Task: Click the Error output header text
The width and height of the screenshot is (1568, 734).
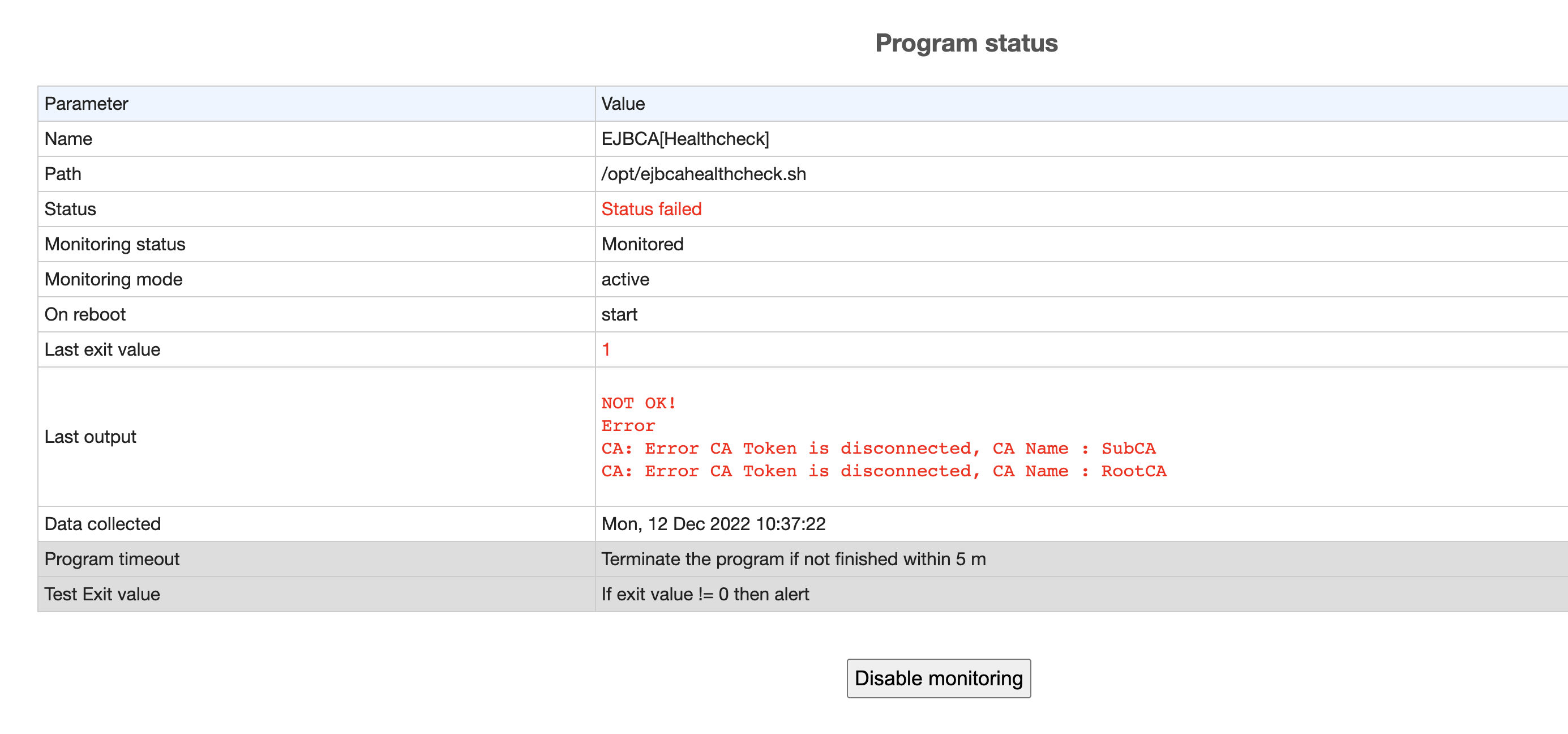Action: (628, 425)
